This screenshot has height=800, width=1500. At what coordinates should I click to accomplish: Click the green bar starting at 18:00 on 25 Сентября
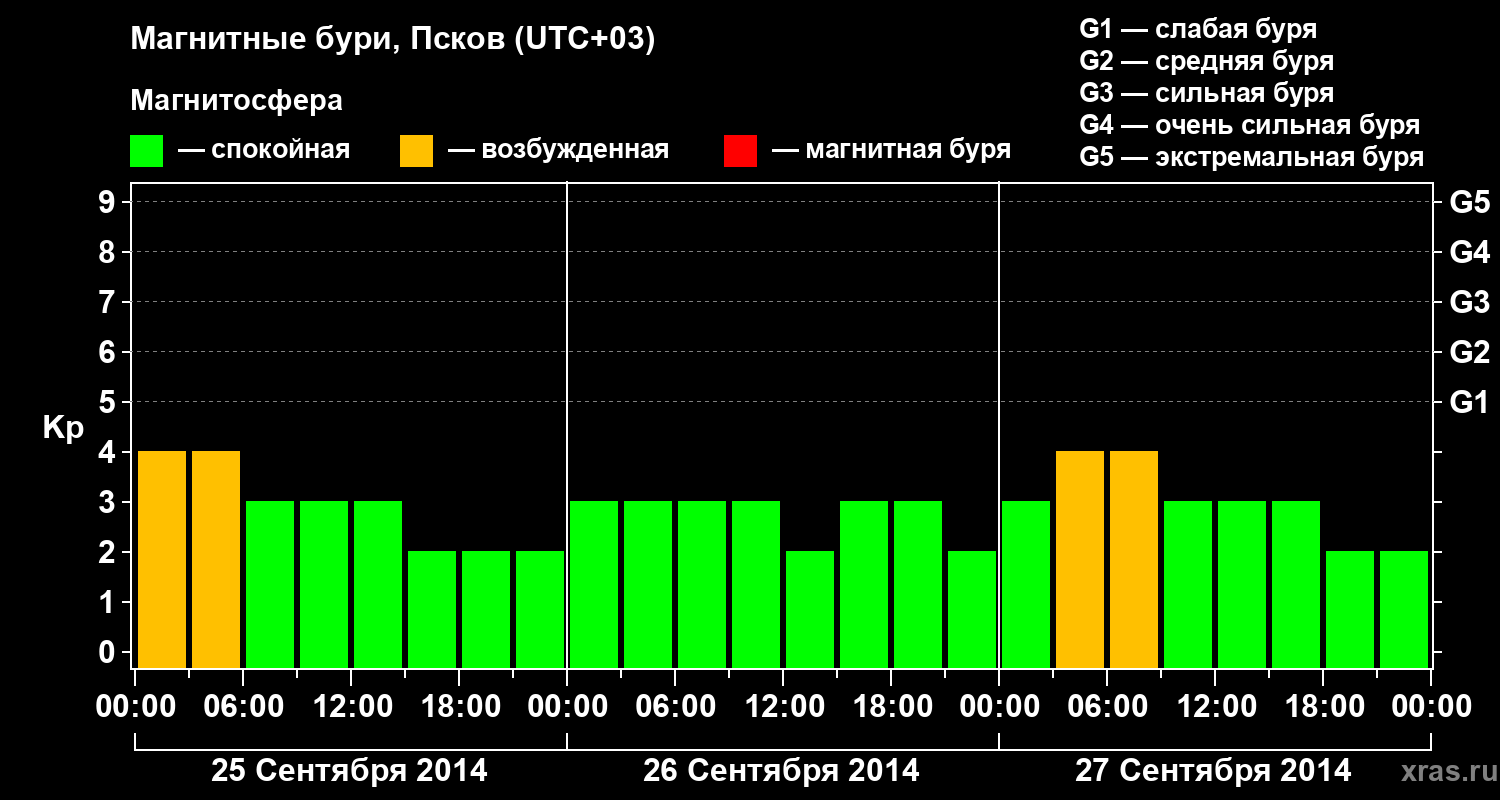pyautogui.click(x=486, y=609)
